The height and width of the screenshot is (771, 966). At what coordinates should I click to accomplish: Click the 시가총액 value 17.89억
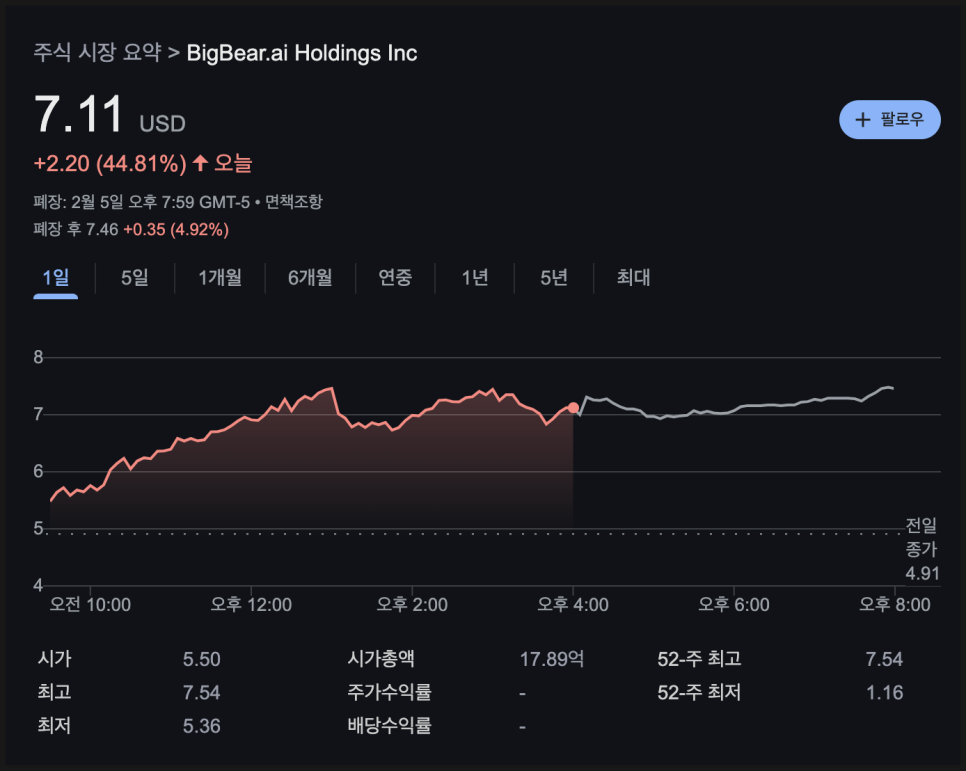click(551, 659)
